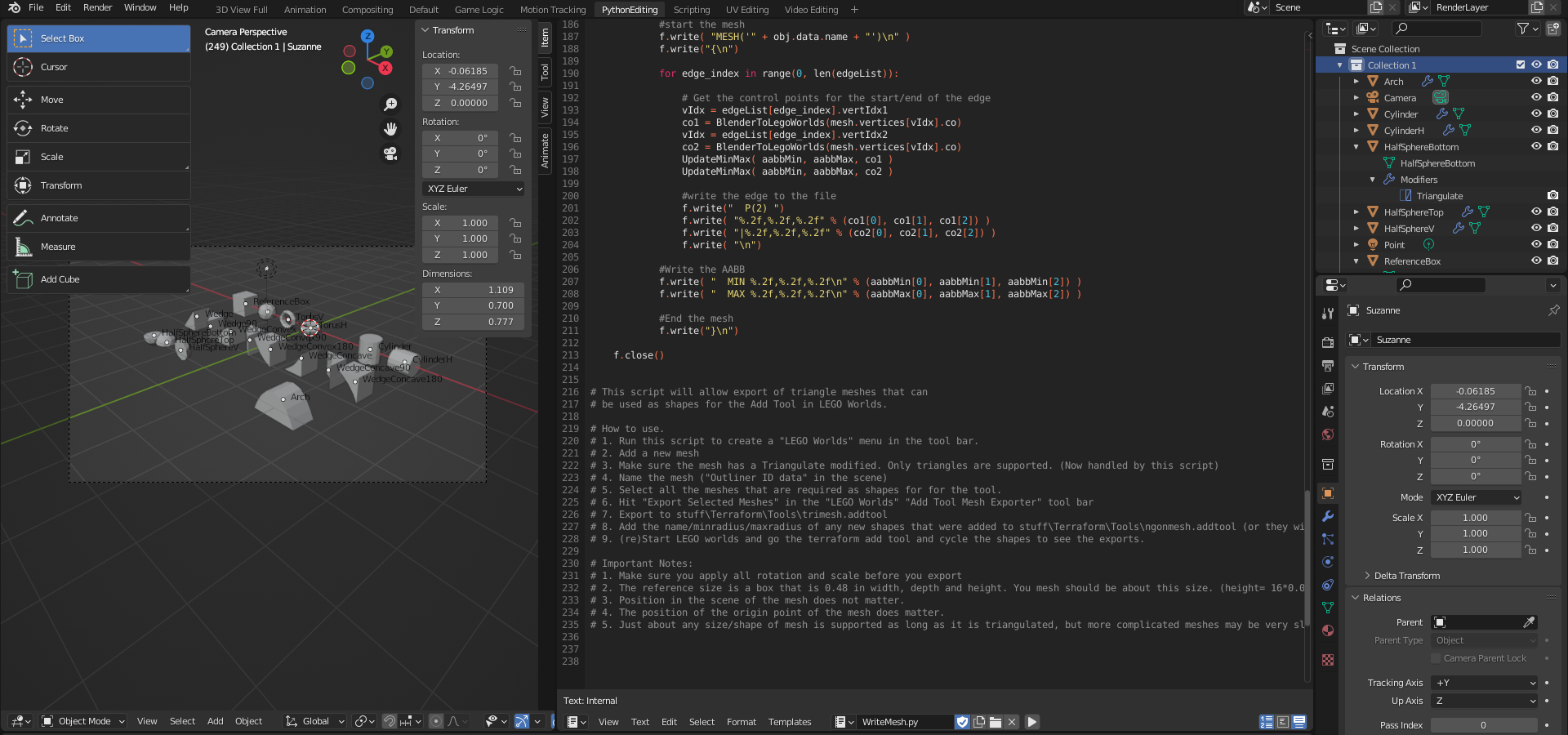Open the text file folder icon
This screenshot has height=735, width=1568.
pos(996,722)
